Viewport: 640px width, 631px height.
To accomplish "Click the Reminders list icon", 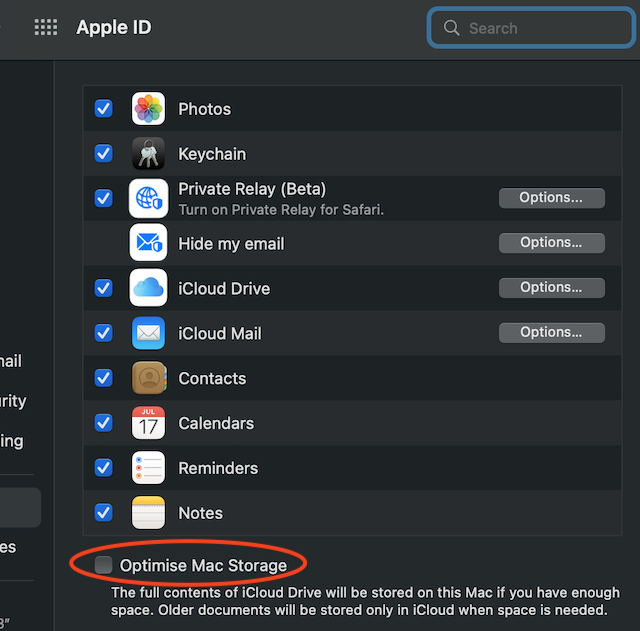I will (148, 468).
